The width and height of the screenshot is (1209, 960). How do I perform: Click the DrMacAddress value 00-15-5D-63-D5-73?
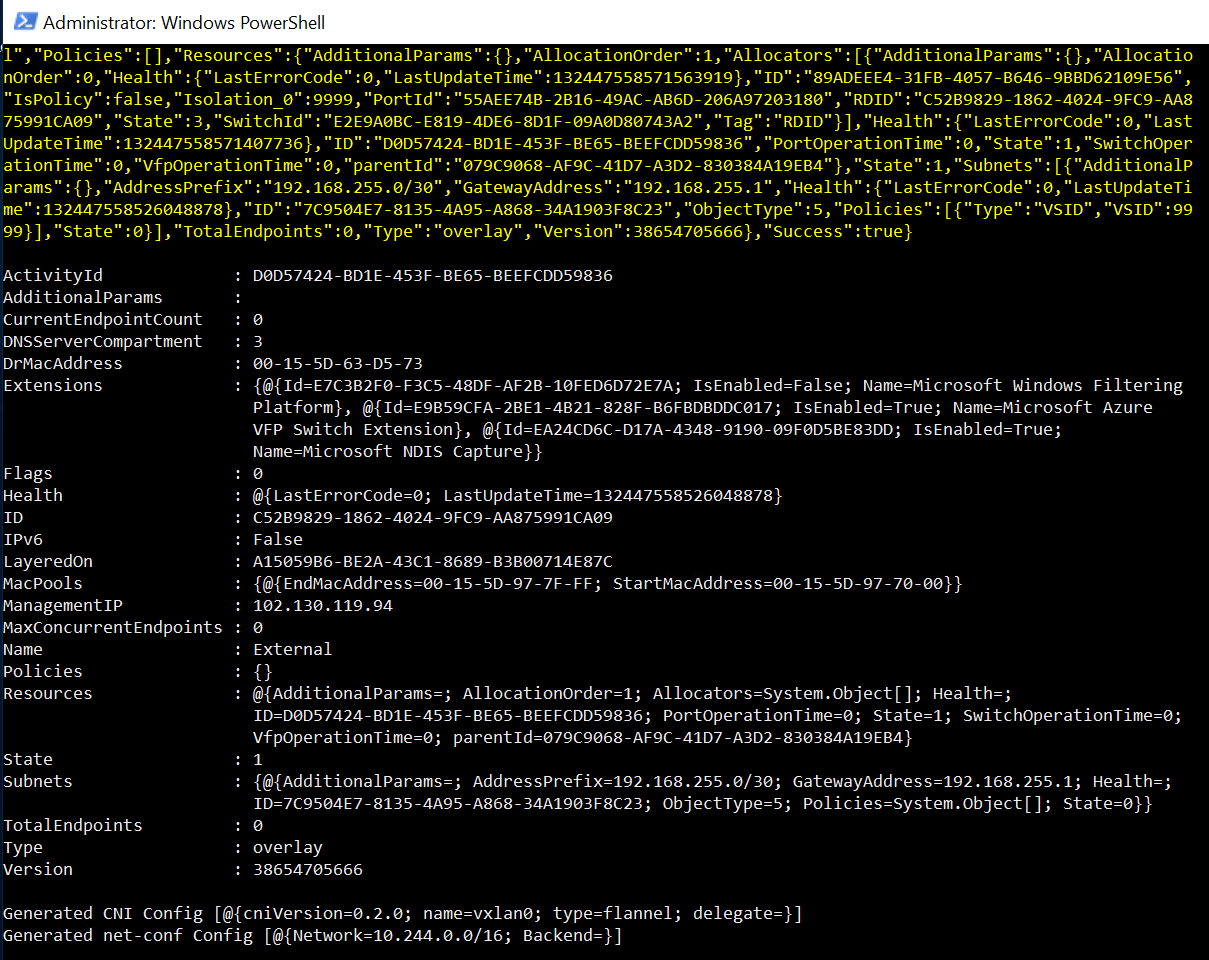(340, 363)
